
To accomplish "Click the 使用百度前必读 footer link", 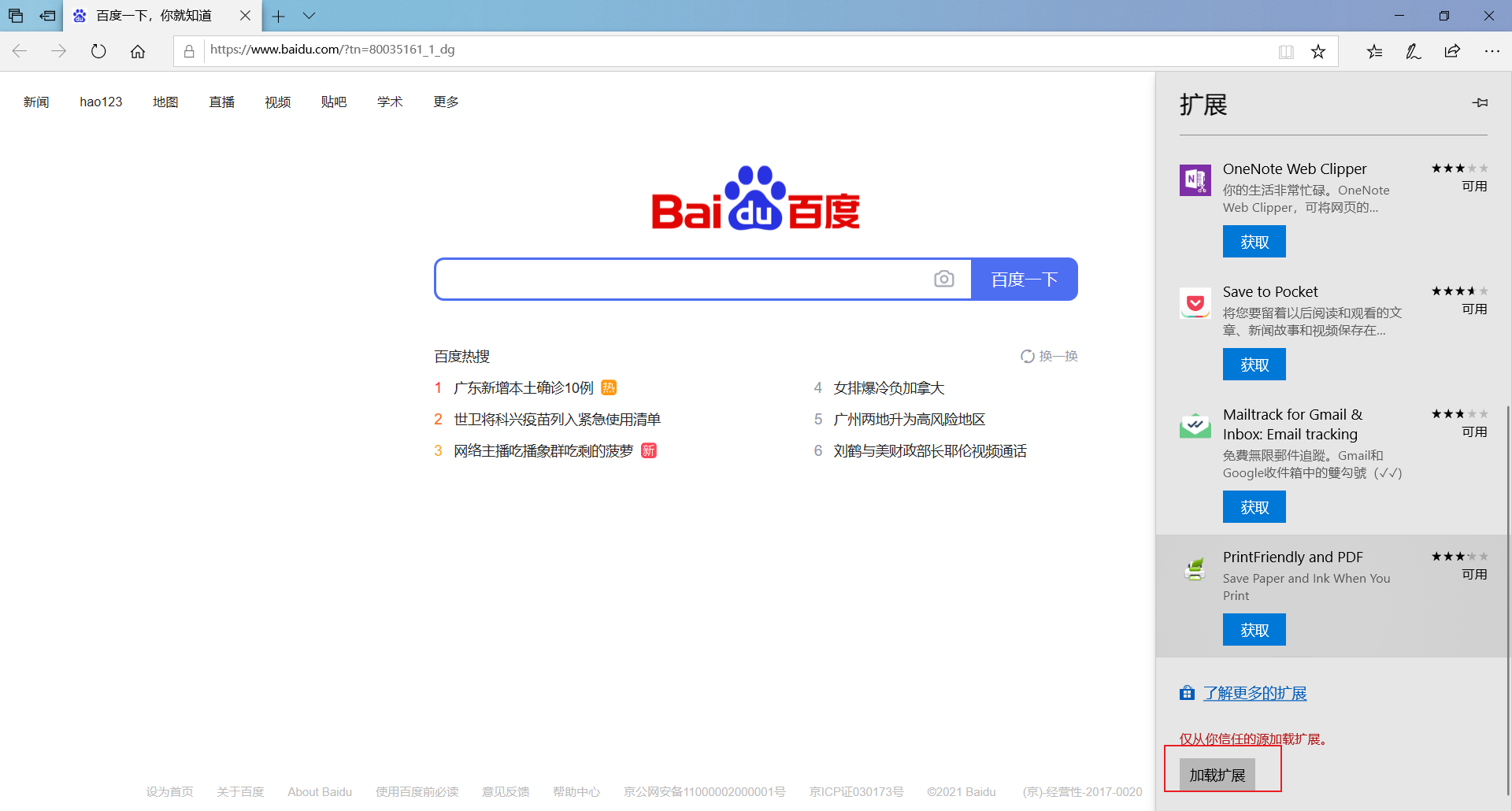I will click(417, 792).
